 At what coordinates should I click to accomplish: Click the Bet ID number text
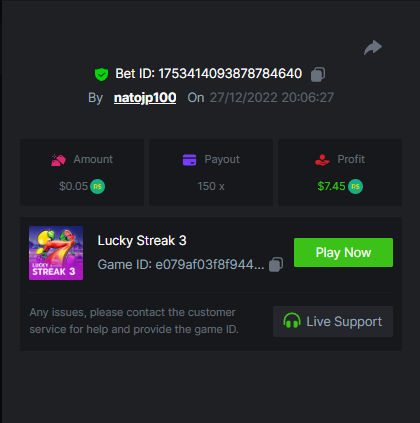point(230,74)
